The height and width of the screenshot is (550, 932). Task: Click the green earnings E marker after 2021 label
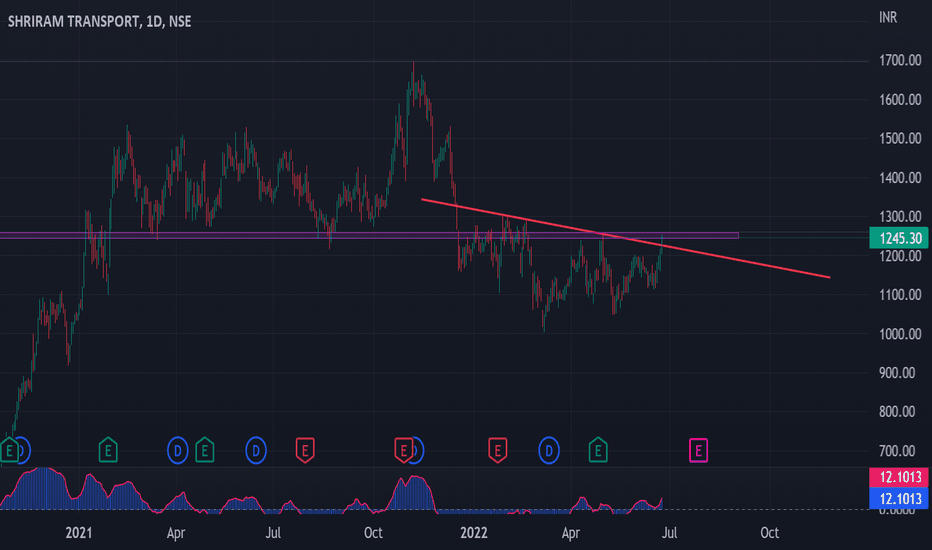(108, 450)
